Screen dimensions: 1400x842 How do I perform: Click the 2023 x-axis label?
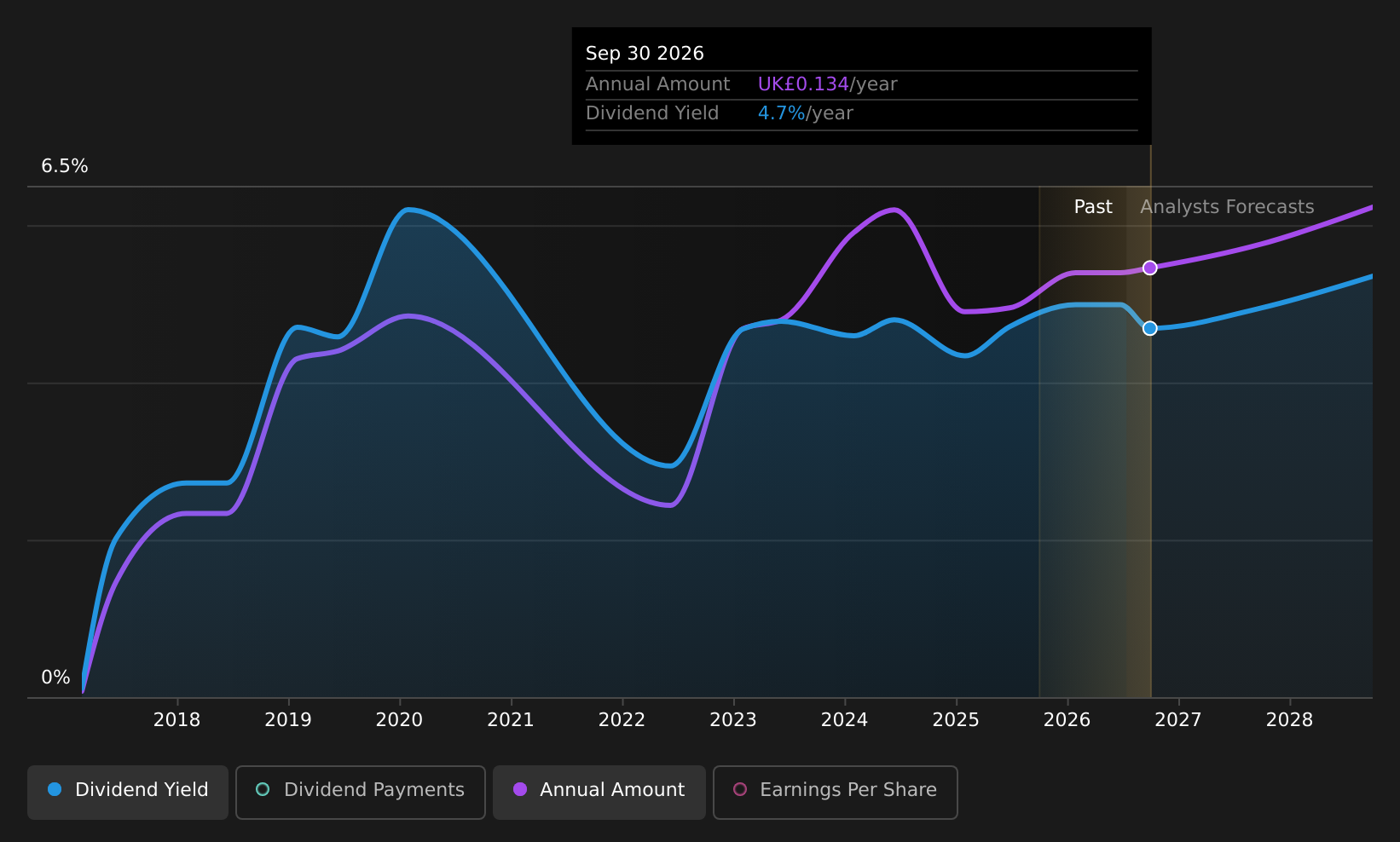click(733, 720)
